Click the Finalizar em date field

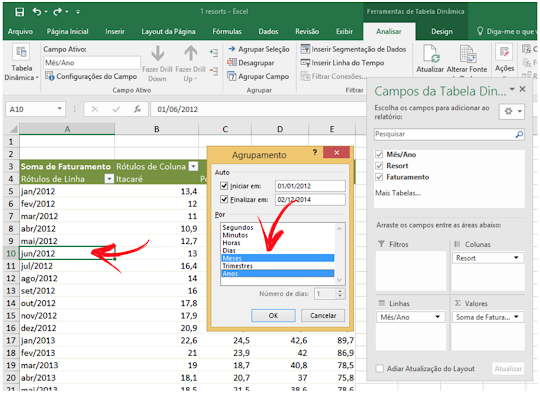(x=310, y=199)
